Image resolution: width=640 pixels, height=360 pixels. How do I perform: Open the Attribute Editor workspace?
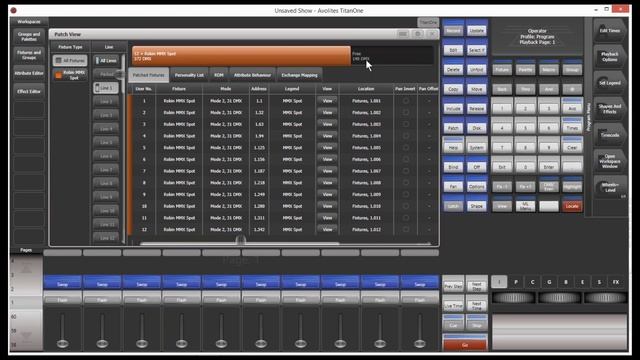(x=29, y=73)
